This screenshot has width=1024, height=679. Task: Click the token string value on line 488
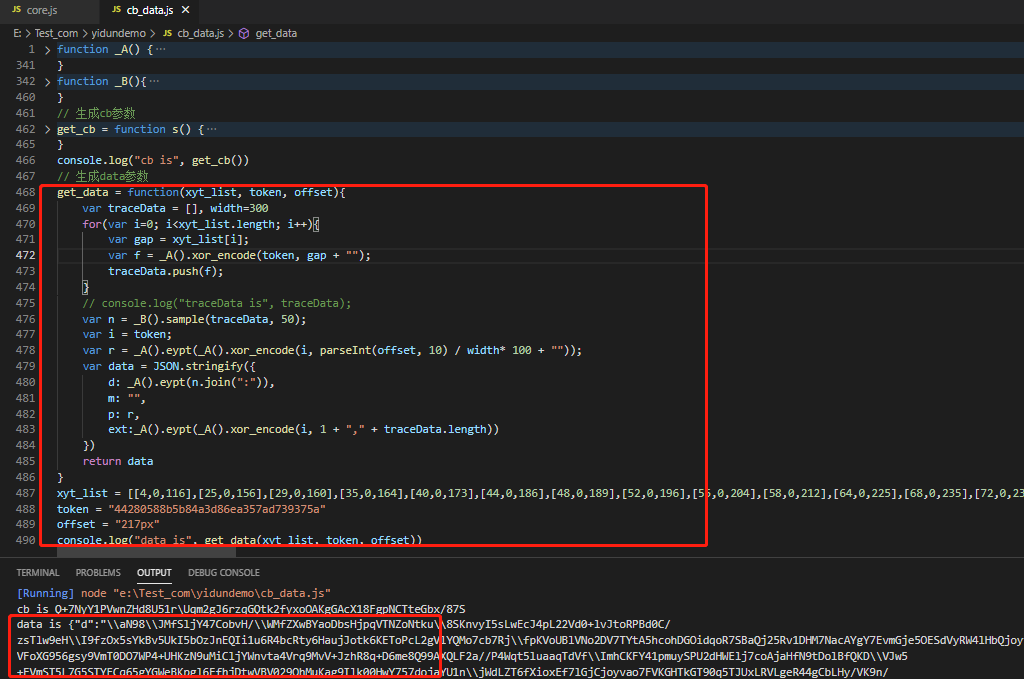217,509
